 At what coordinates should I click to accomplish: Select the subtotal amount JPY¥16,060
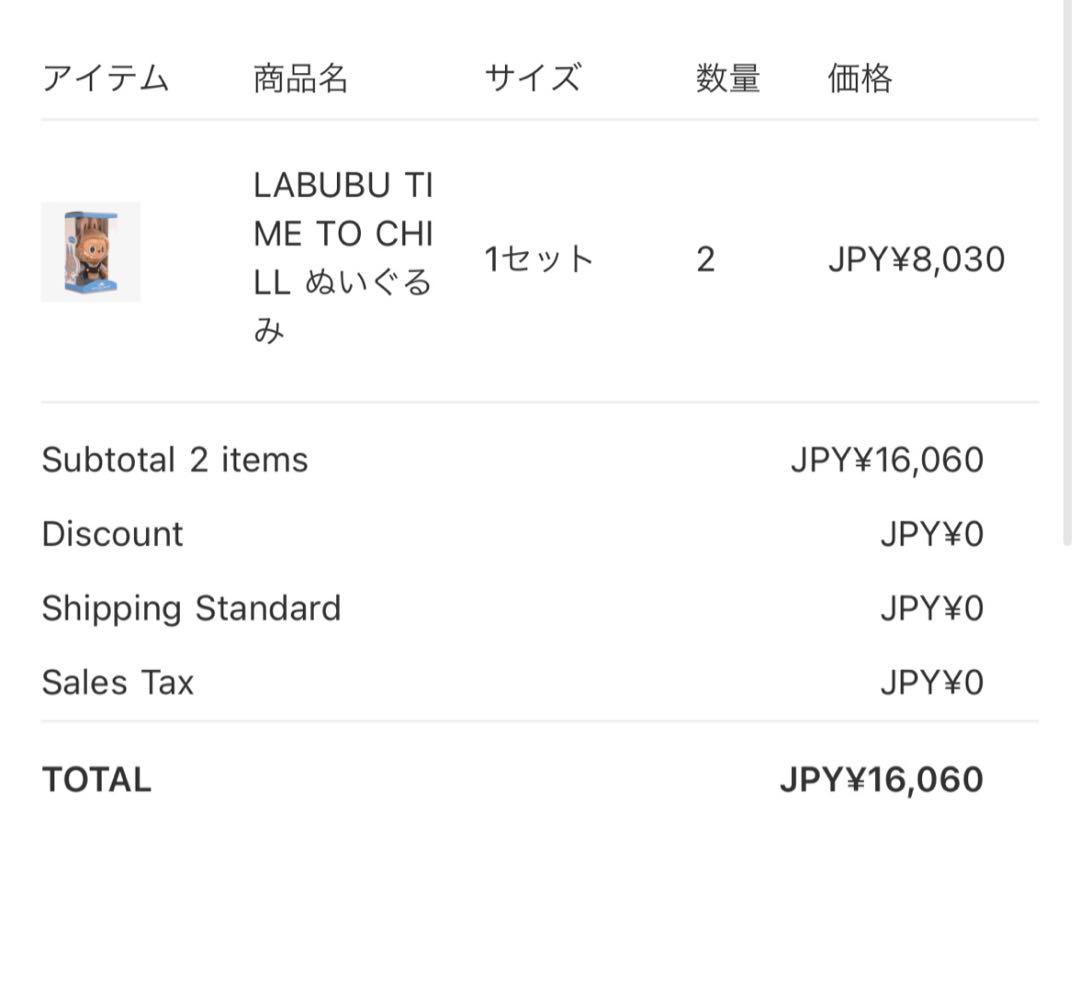pyautogui.click(x=886, y=460)
